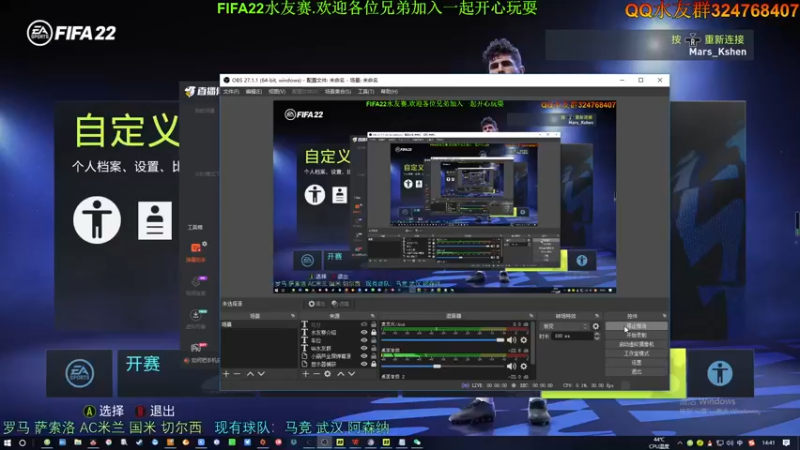This screenshot has height=450, width=800.
Task: Open the 编辑(E) menu
Action: (254, 92)
